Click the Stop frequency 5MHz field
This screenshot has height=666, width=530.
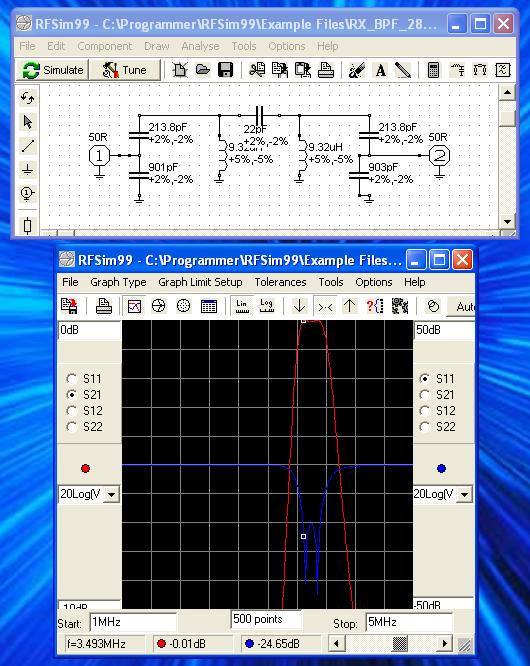coord(409,623)
